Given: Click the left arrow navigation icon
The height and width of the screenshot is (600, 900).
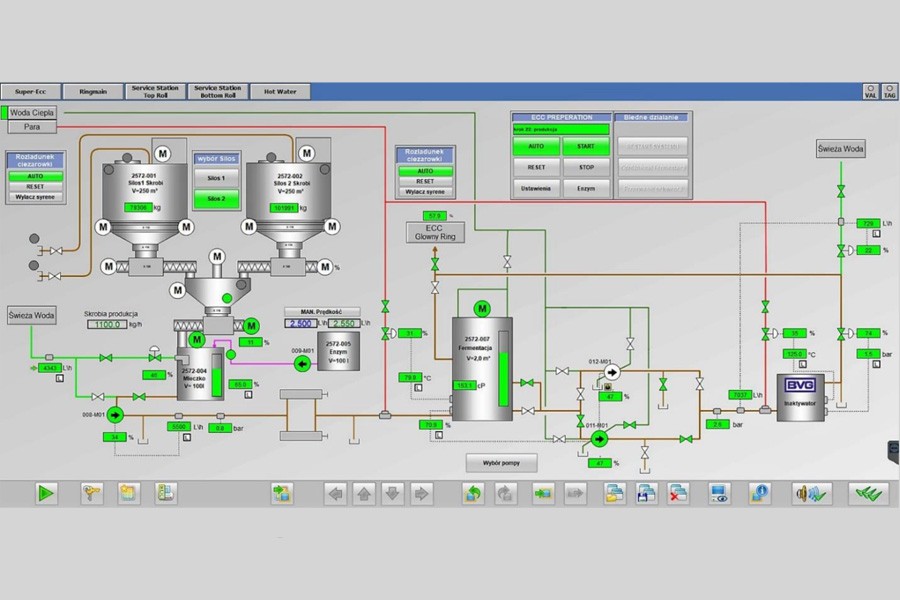Looking at the screenshot, I should [x=335, y=493].
